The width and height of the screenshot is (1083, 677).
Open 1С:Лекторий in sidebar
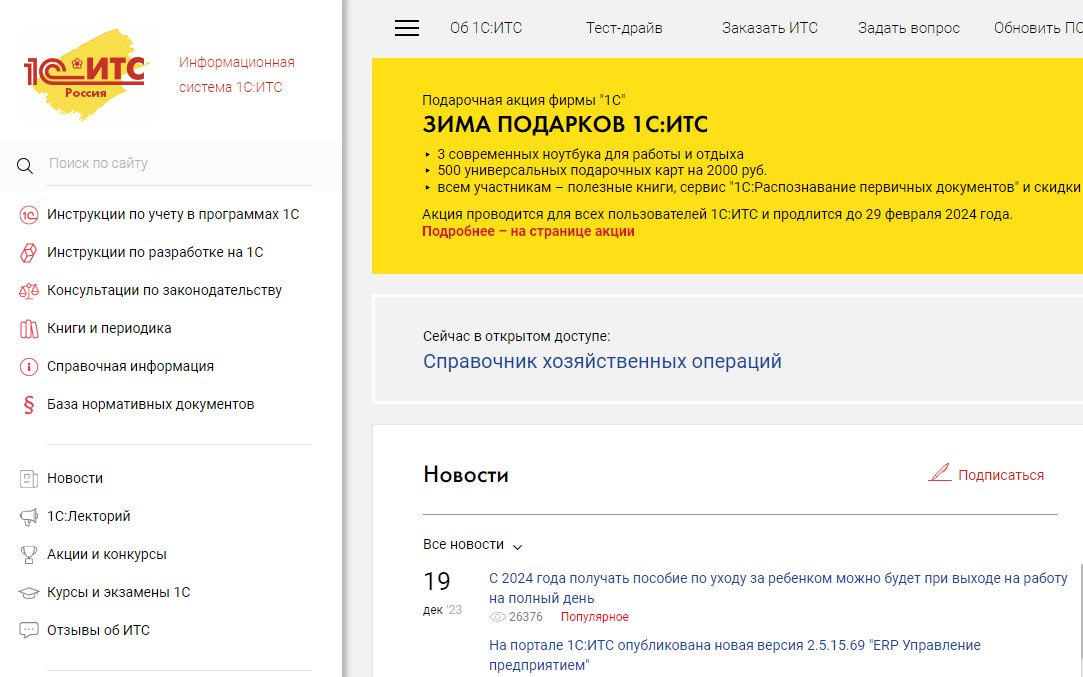88,516
